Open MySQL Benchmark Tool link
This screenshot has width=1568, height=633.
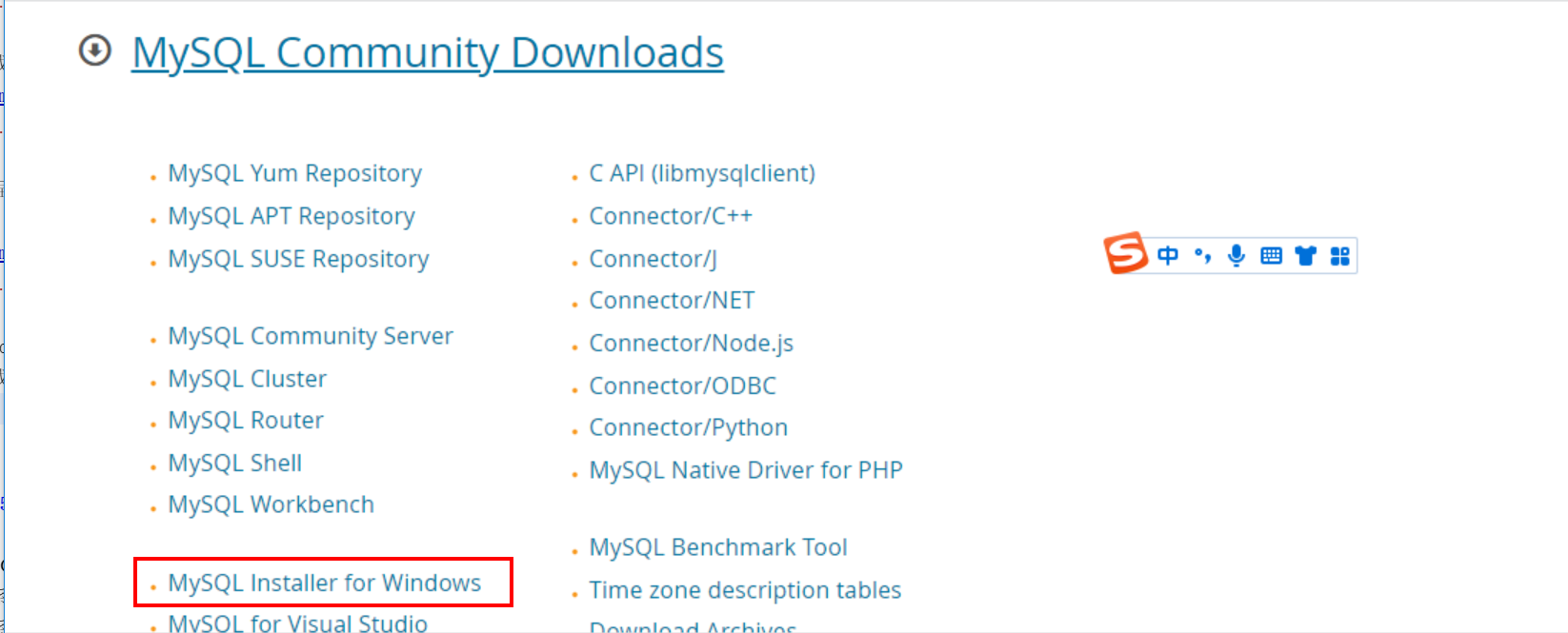(718, 547)
